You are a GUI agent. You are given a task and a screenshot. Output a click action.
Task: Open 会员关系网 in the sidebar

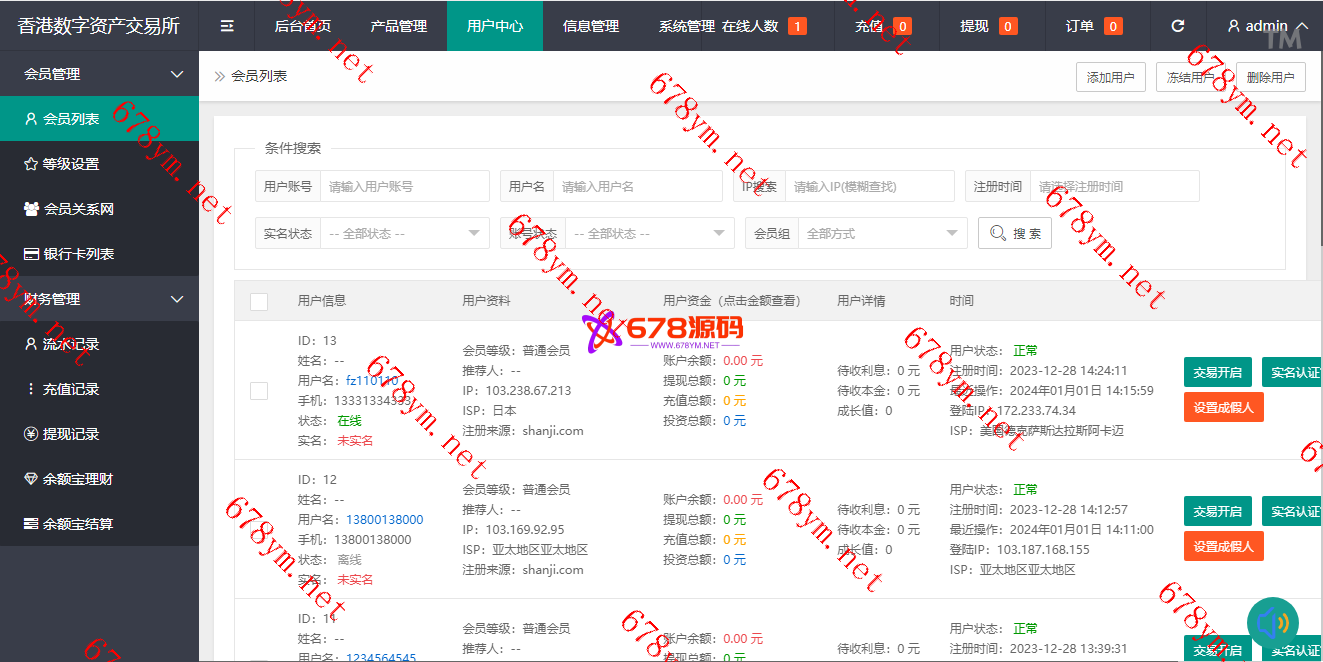pyautogui.click(x=78, y=209)
